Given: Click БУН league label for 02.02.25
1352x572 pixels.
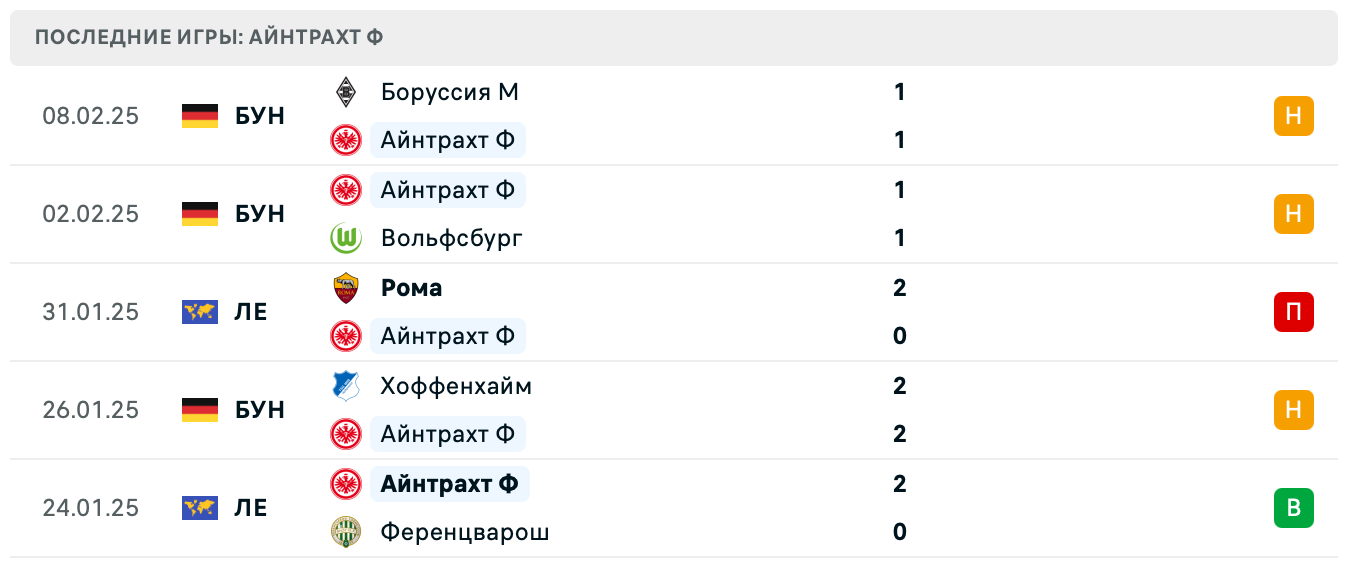Looking at the screenshot, I should tap(260, 214).
